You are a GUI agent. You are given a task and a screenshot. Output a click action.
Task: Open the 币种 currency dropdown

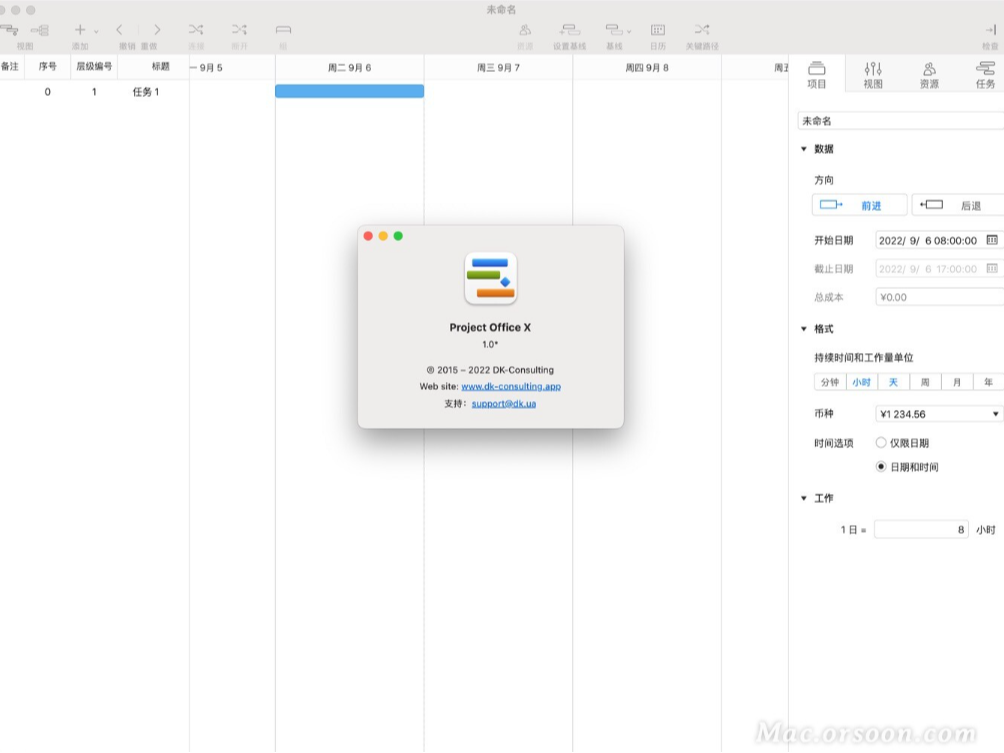click(937, 413)
